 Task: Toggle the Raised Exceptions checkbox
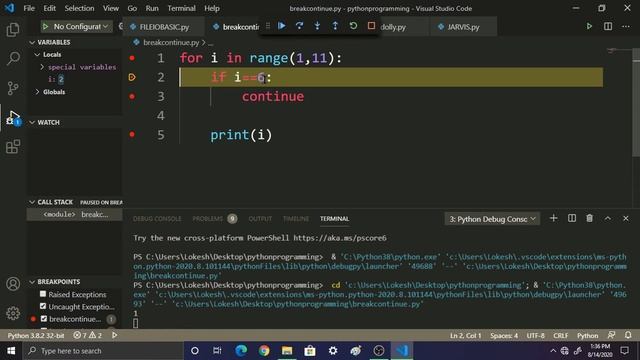43,294
